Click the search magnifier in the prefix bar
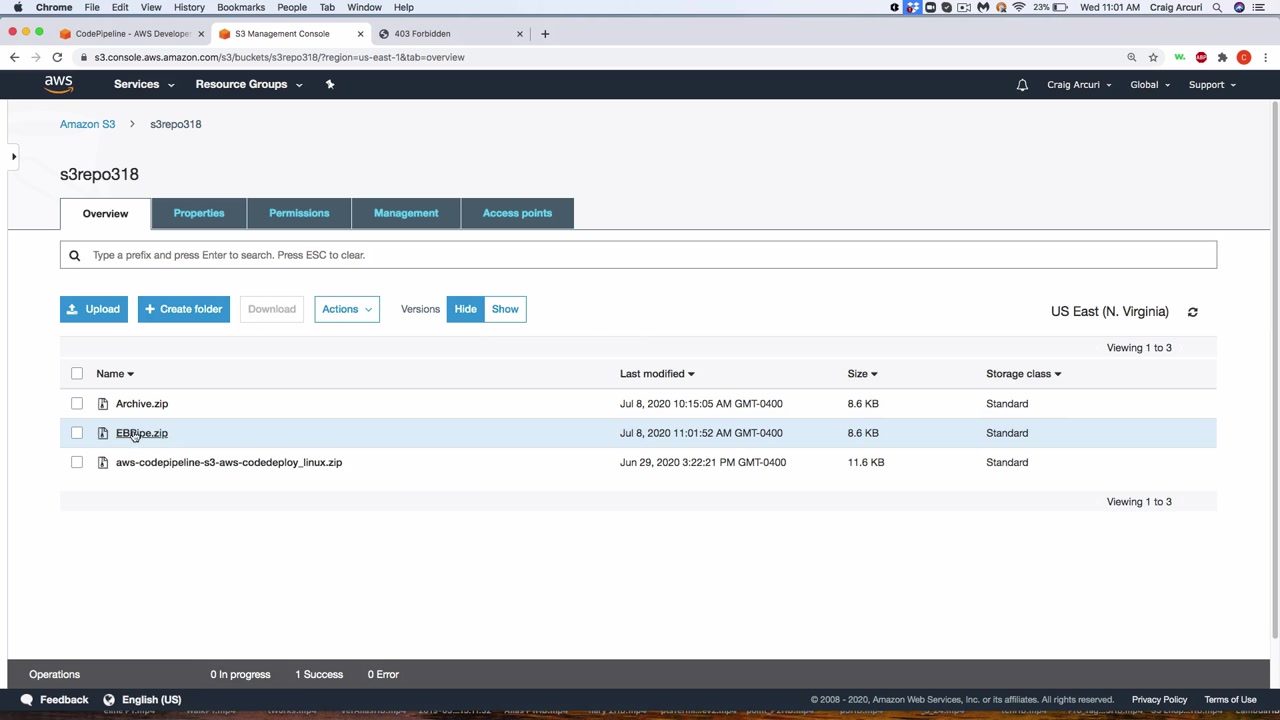 [74, 255]
